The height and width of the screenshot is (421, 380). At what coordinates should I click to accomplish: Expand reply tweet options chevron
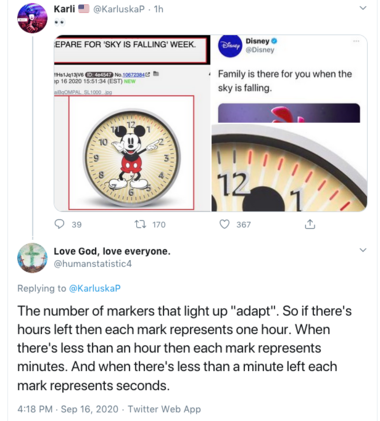pyautogui.click(x=363, y=250)
